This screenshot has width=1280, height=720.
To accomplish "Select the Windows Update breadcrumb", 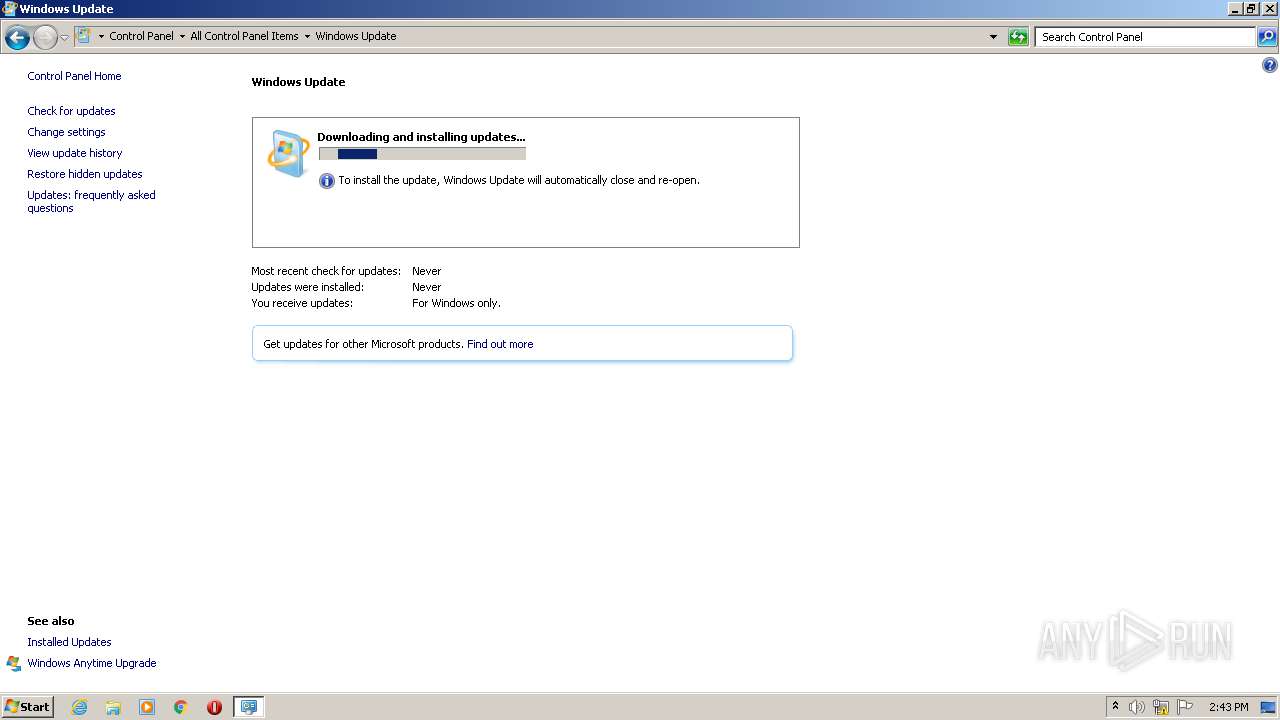I will coord(356,36).
